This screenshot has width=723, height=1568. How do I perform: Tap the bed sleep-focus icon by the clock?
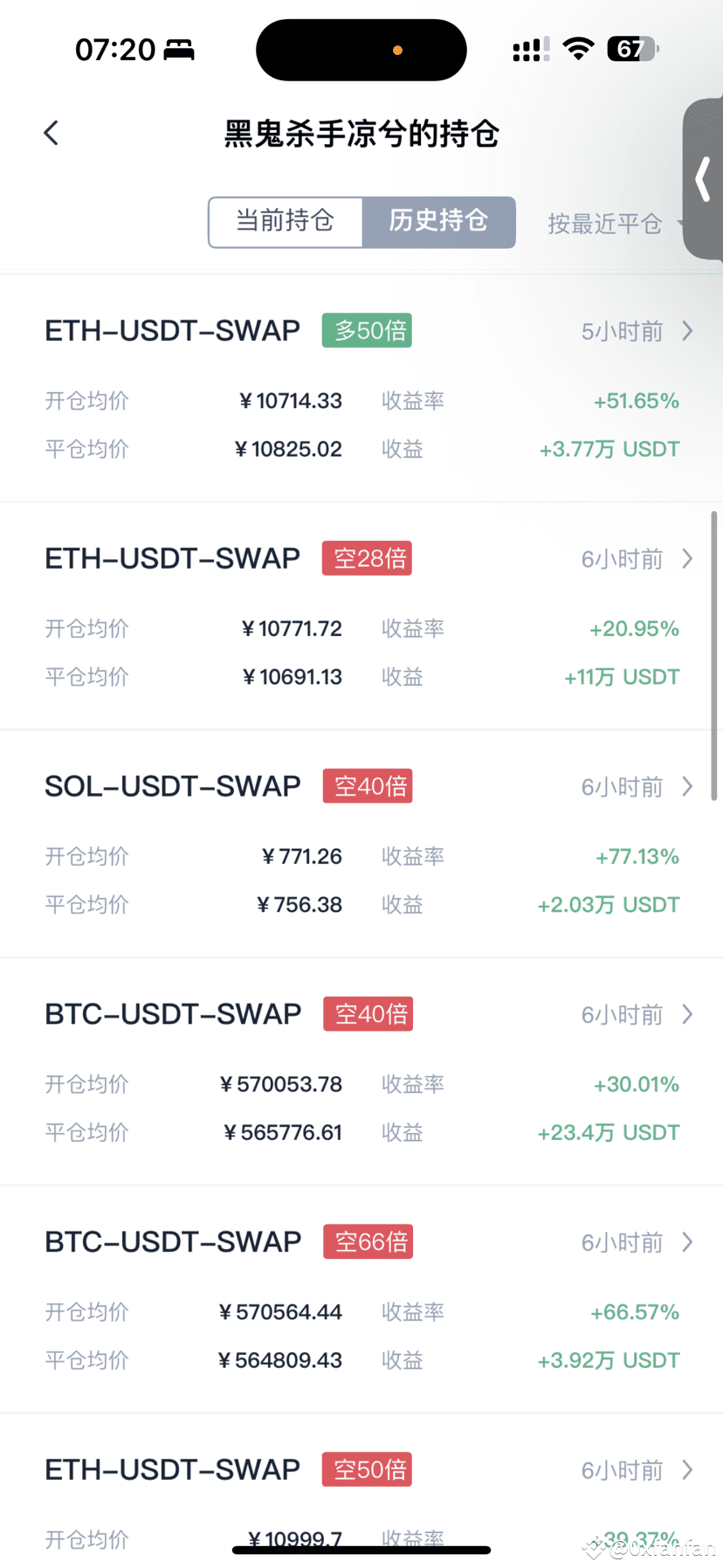coord(179,50)
